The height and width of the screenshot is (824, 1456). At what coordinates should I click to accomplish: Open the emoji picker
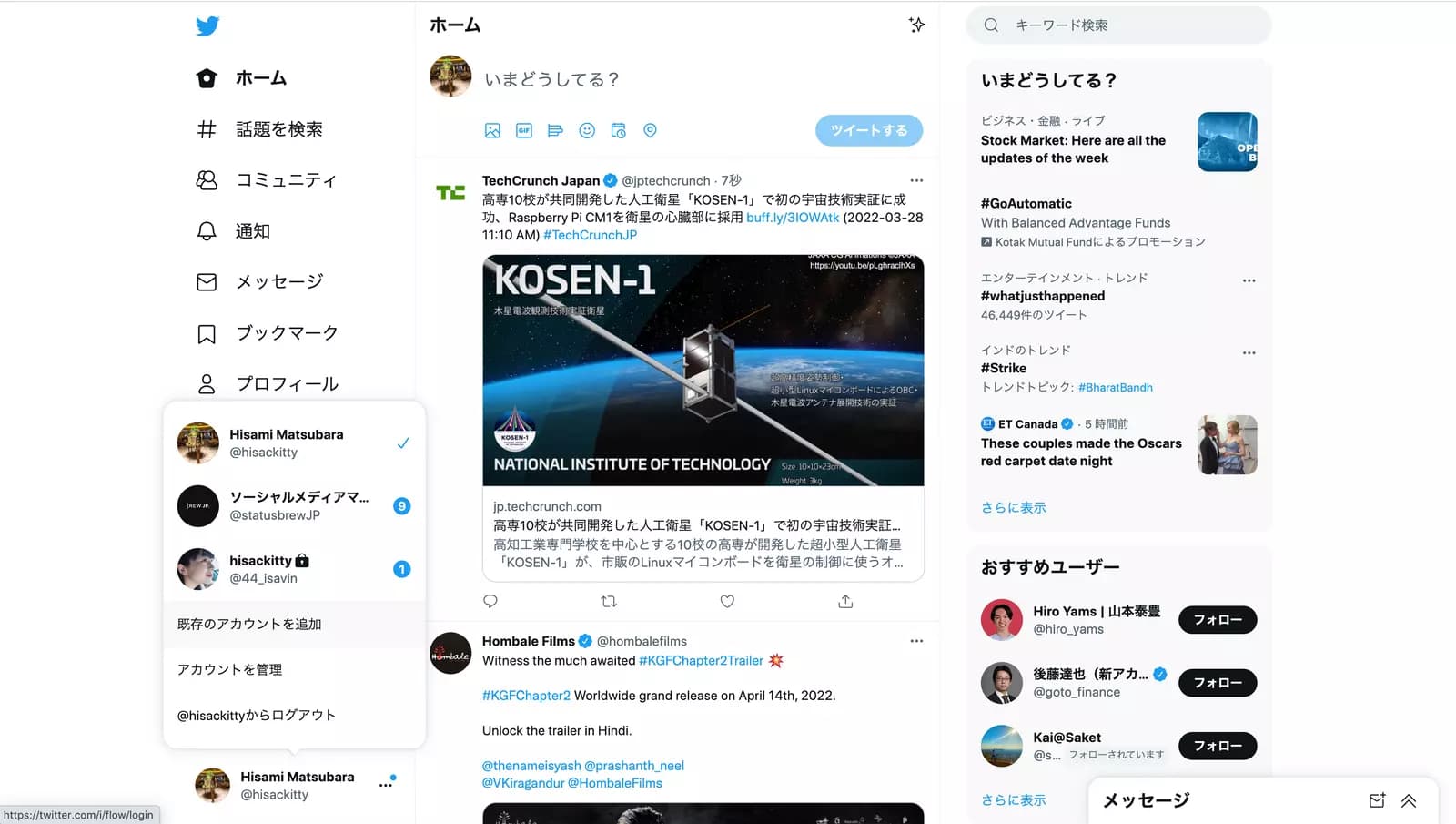point(587,131)
